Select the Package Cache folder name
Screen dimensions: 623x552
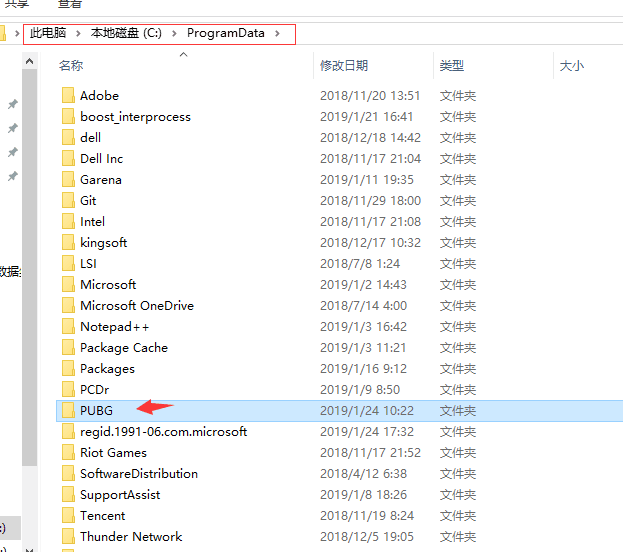pyautogui.click(x=124, y=348)
